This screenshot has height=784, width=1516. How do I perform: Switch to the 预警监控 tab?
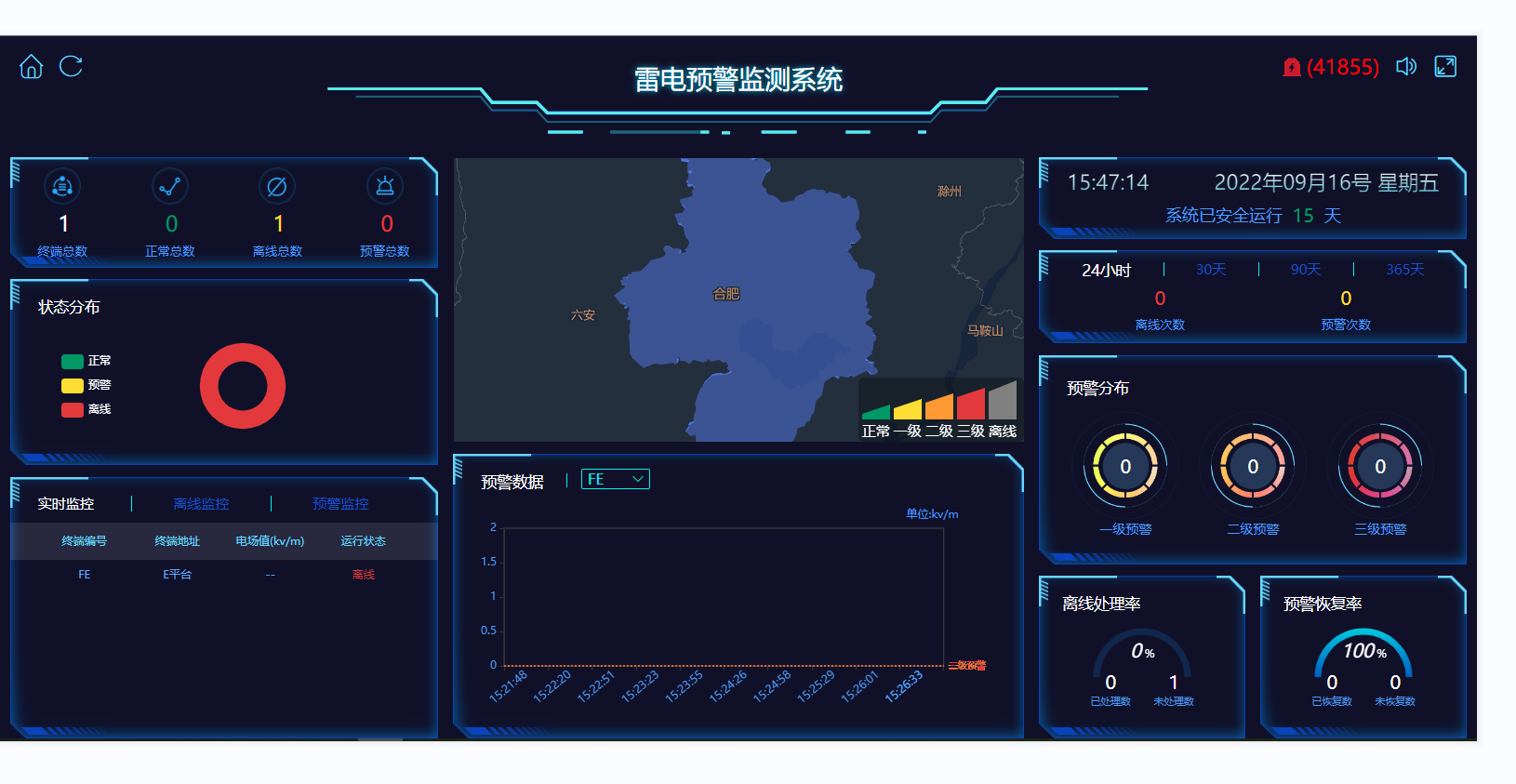tap(340, 504)
